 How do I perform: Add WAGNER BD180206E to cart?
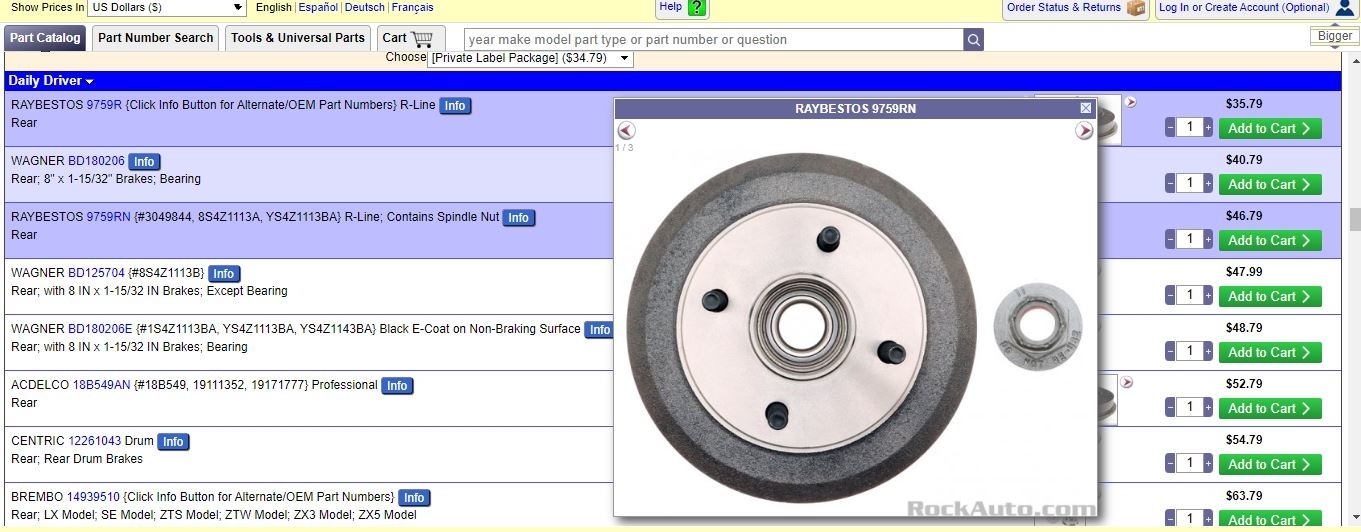pos(1270,352)
